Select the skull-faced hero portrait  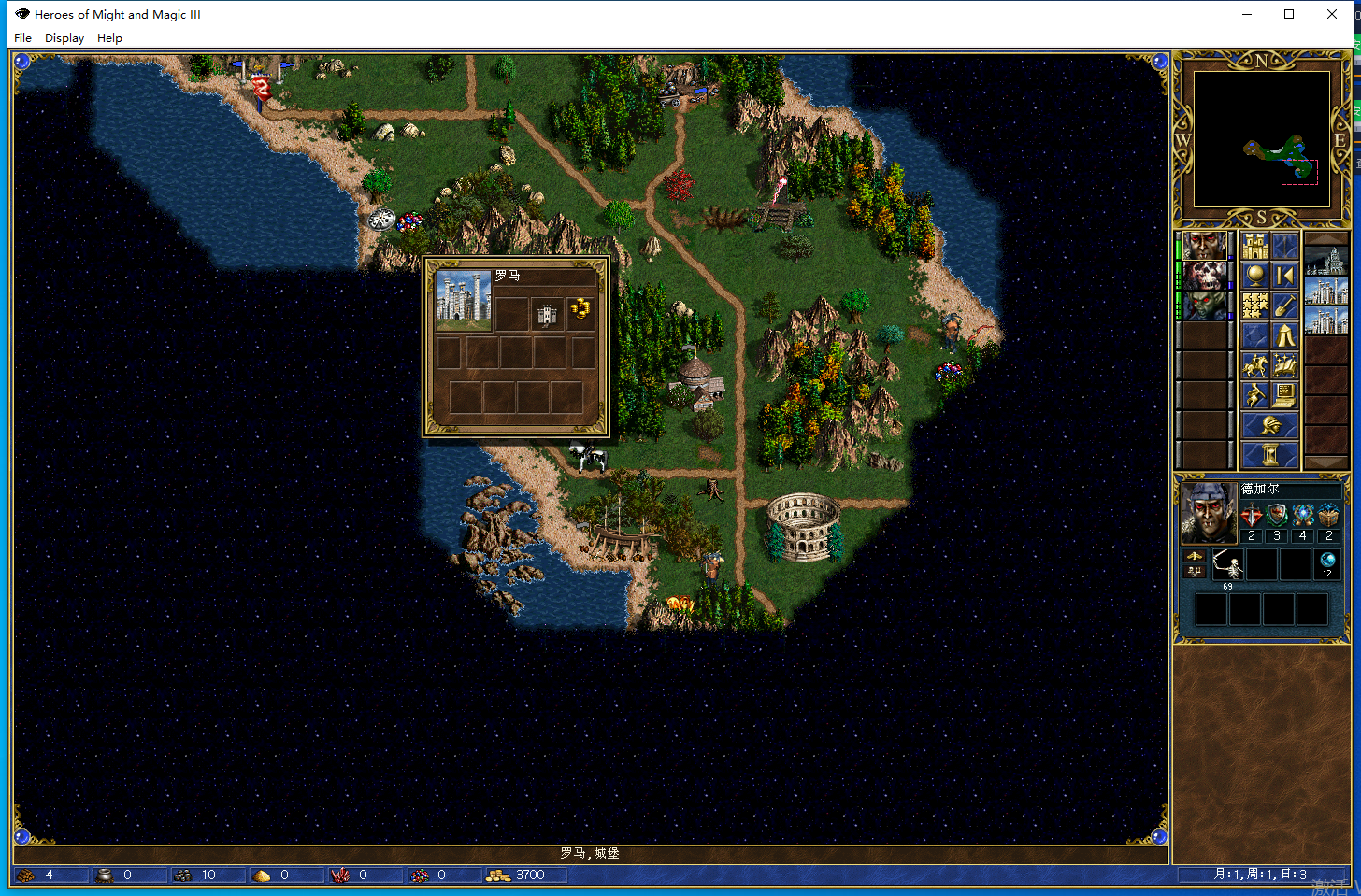(1205, 277)
